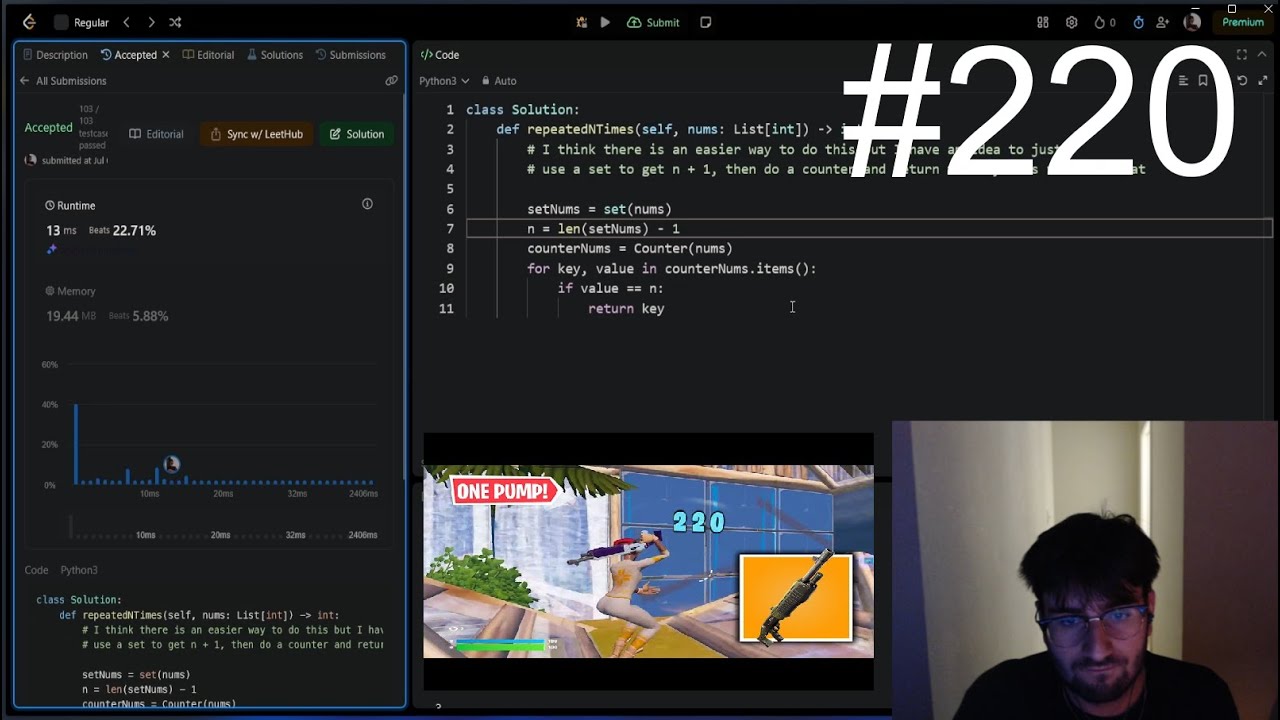Viewport: 1280px width, 720px height.
Task: Go back with All Submissions arrow
Action: [24, 81]
